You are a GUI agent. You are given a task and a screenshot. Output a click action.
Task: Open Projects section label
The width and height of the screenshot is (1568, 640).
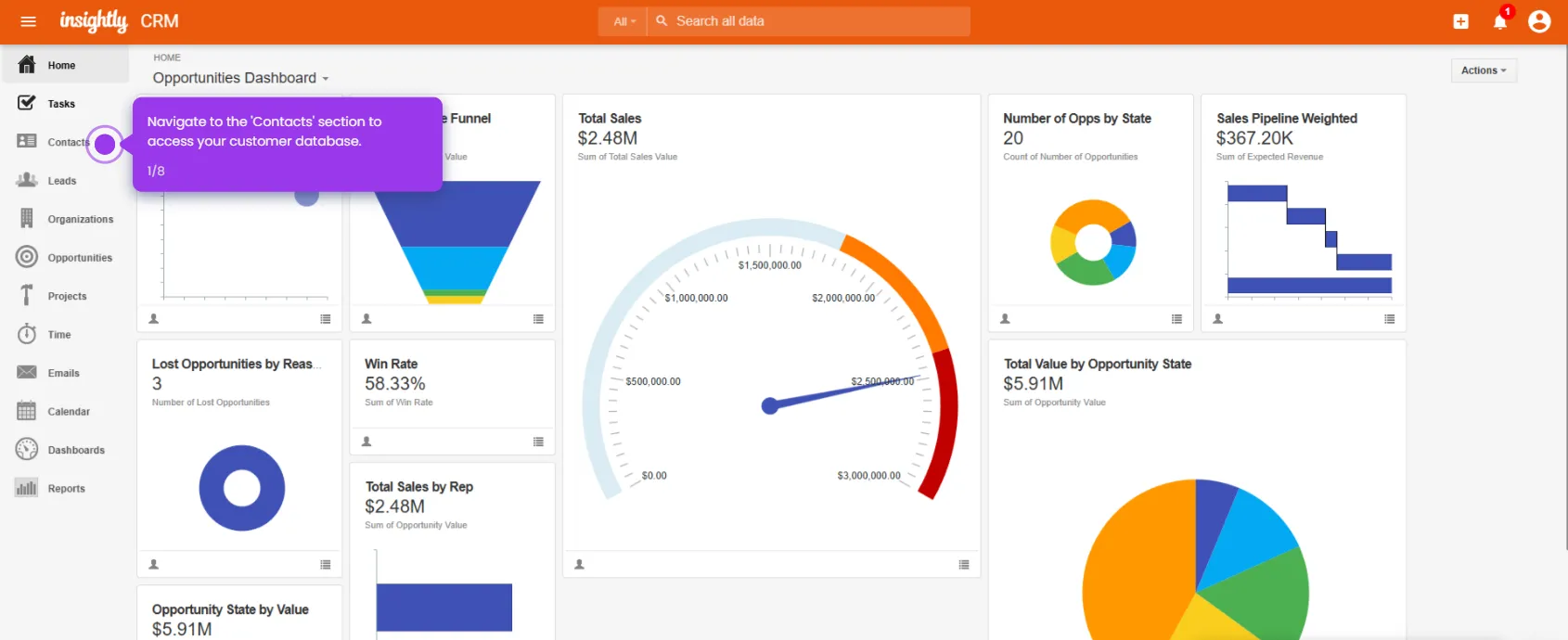tap(67, 296)
